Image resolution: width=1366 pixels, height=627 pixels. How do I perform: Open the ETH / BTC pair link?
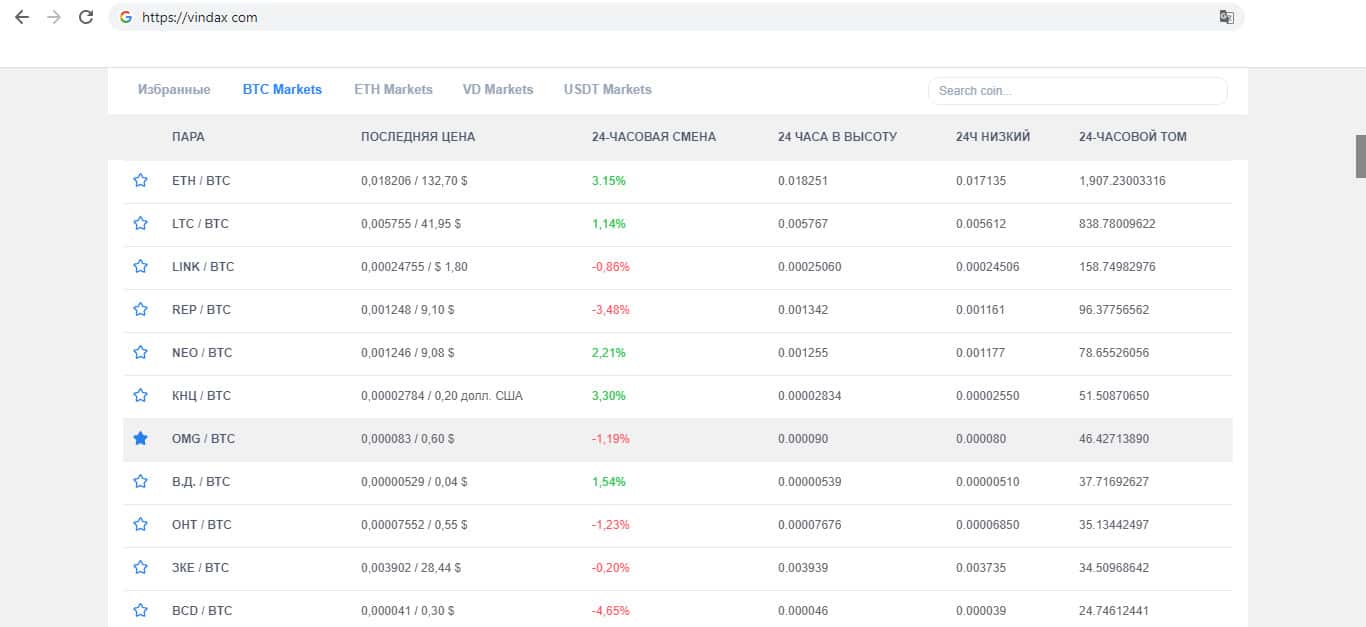click(x=200, y=181)
